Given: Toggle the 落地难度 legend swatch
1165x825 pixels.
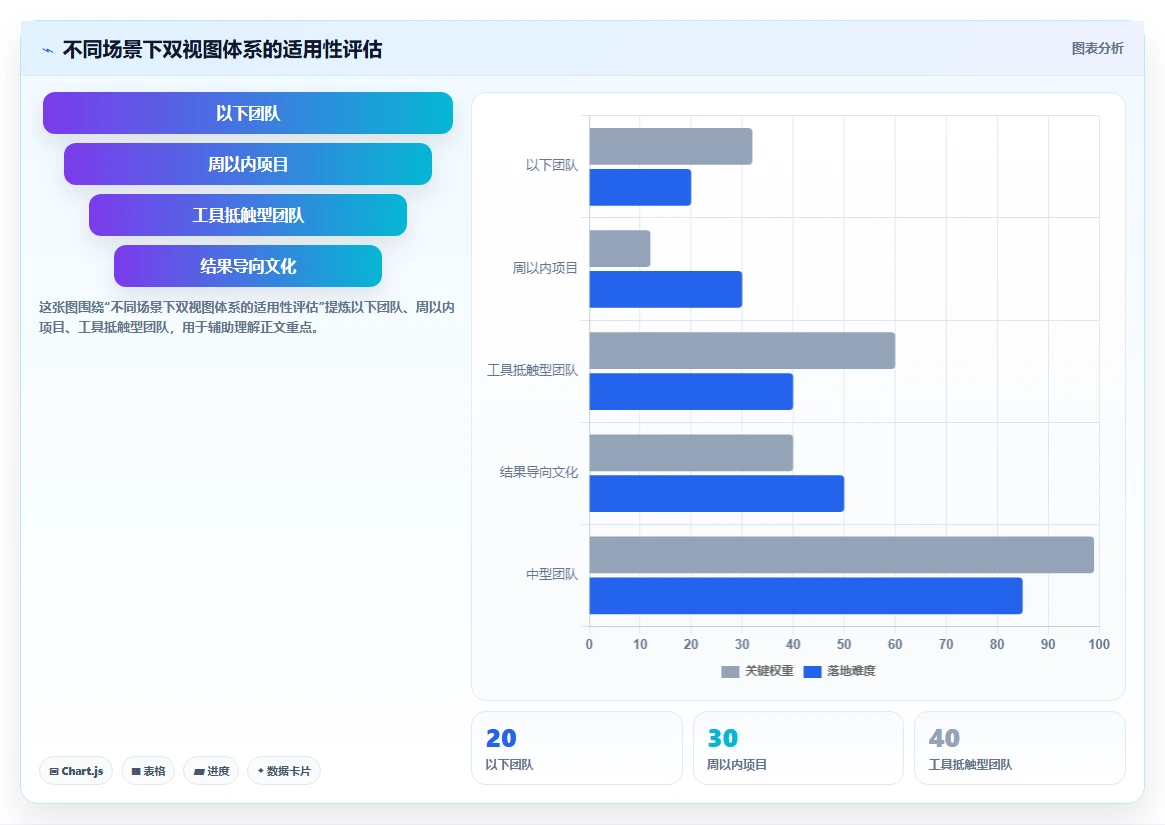Looking at the screenshot, I should 812,671.
